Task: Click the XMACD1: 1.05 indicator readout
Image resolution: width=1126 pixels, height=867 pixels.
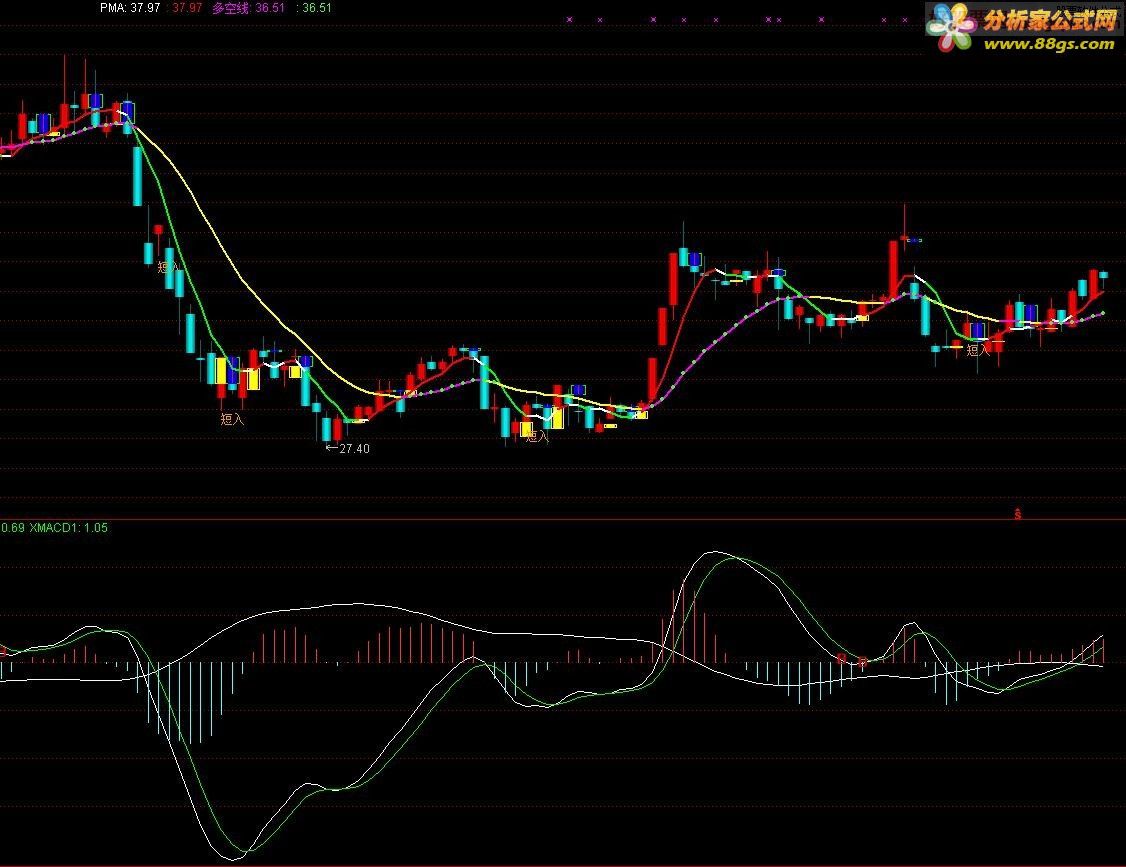Action: point(69,527)
